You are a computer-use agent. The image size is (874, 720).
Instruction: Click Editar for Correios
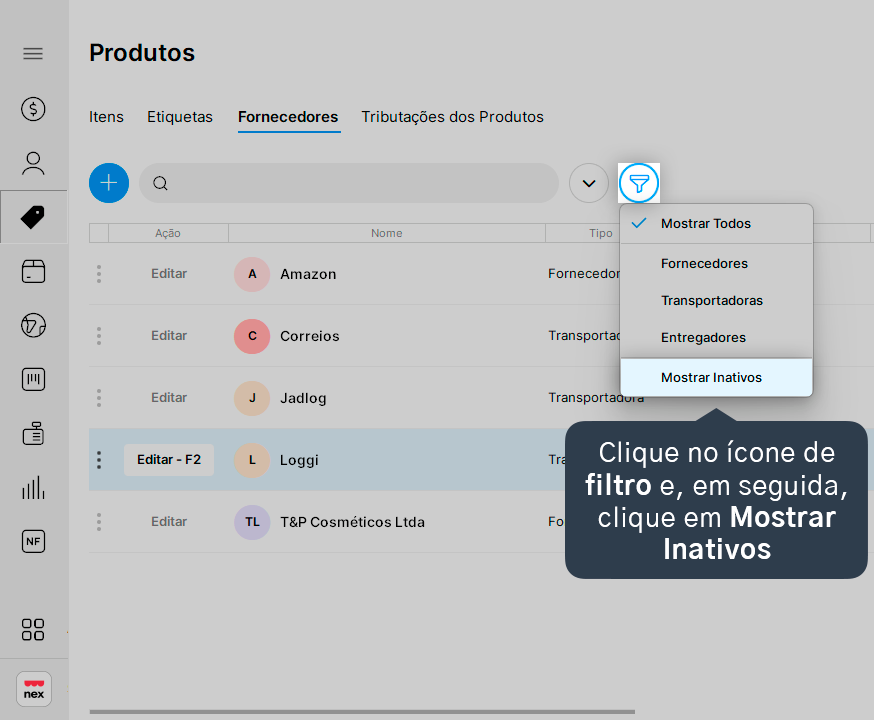169,335
